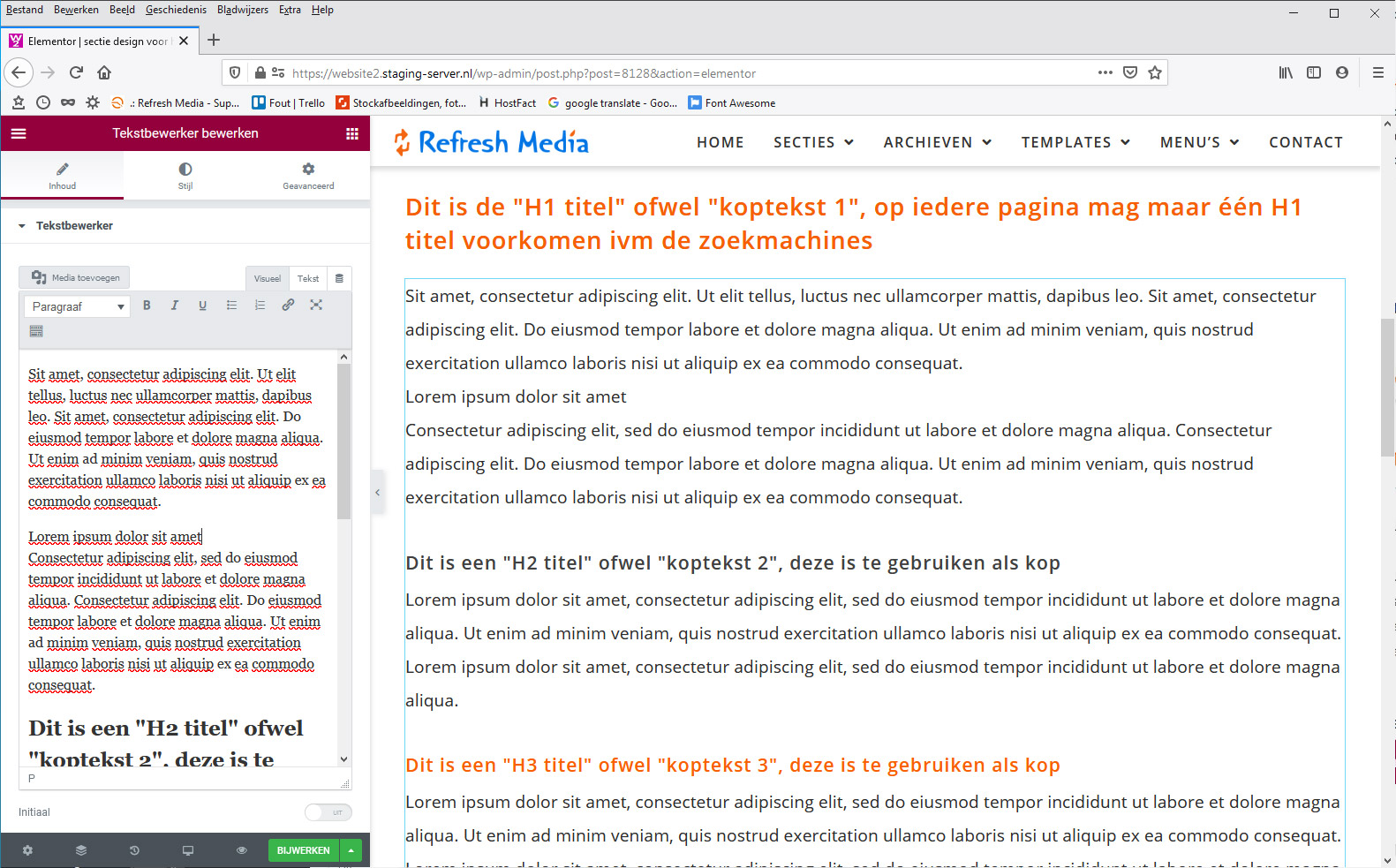Collapse the Tekstbewerker section

tap(22, 226)
